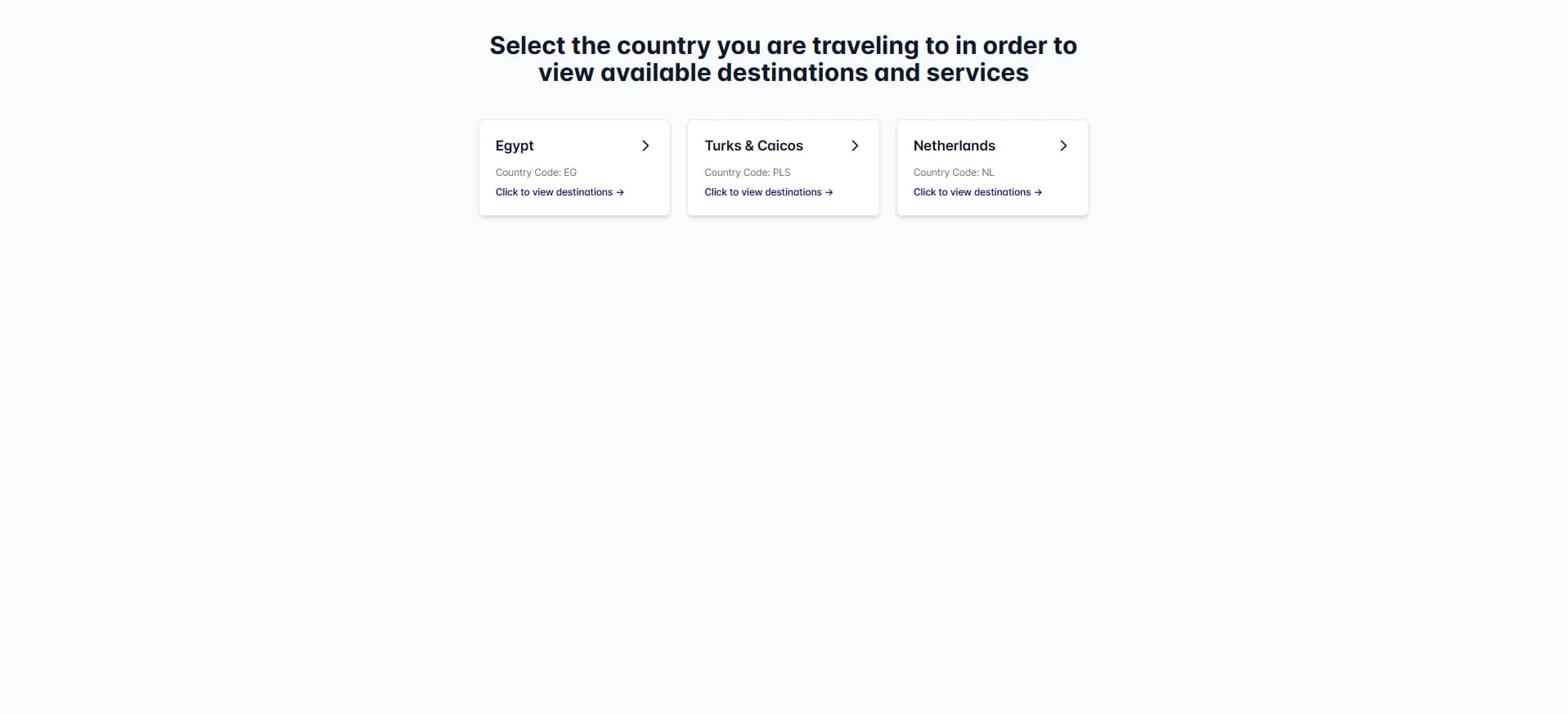
Task: Open Egypt's "Click to view destinations" link
Action: [x=555, y=192]
